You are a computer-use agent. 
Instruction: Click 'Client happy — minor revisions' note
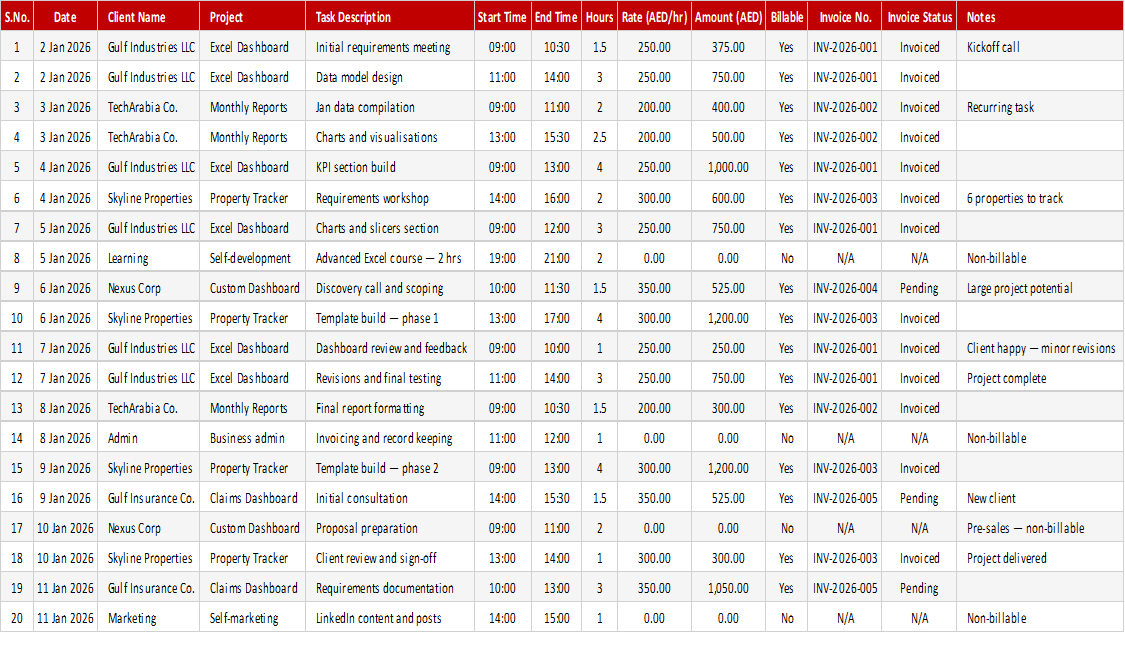pos(1041,348)
